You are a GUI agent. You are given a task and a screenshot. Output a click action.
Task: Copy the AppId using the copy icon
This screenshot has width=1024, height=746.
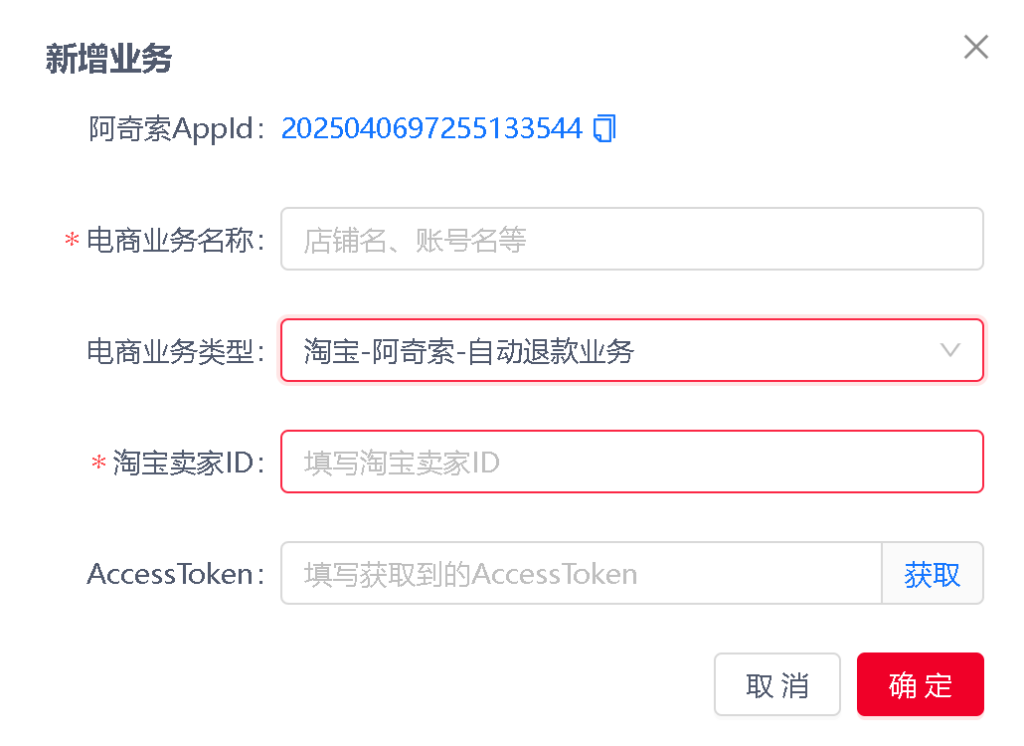click(x=605, y=129)
